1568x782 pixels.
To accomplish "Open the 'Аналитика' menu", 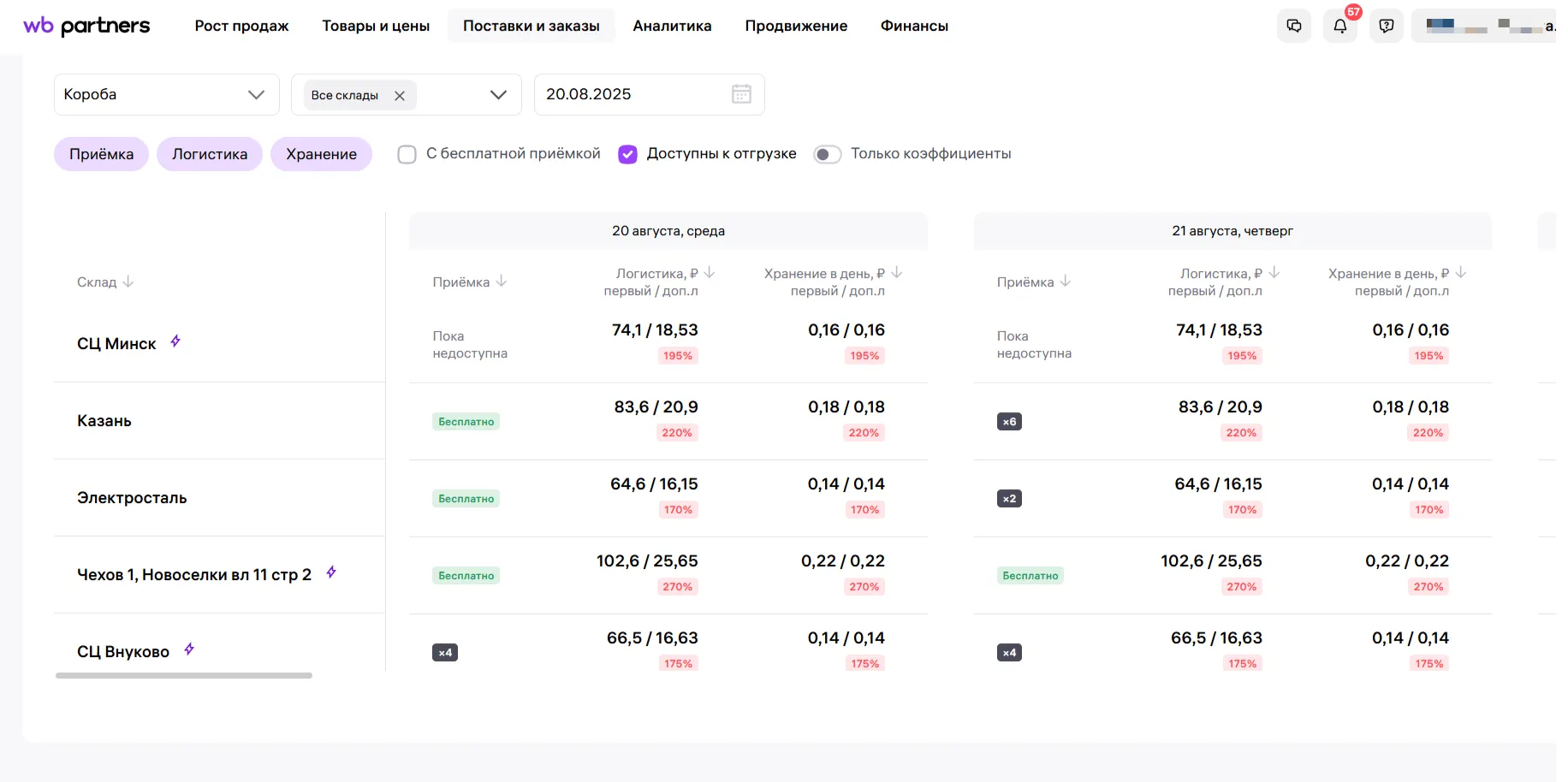I will 672,26.
